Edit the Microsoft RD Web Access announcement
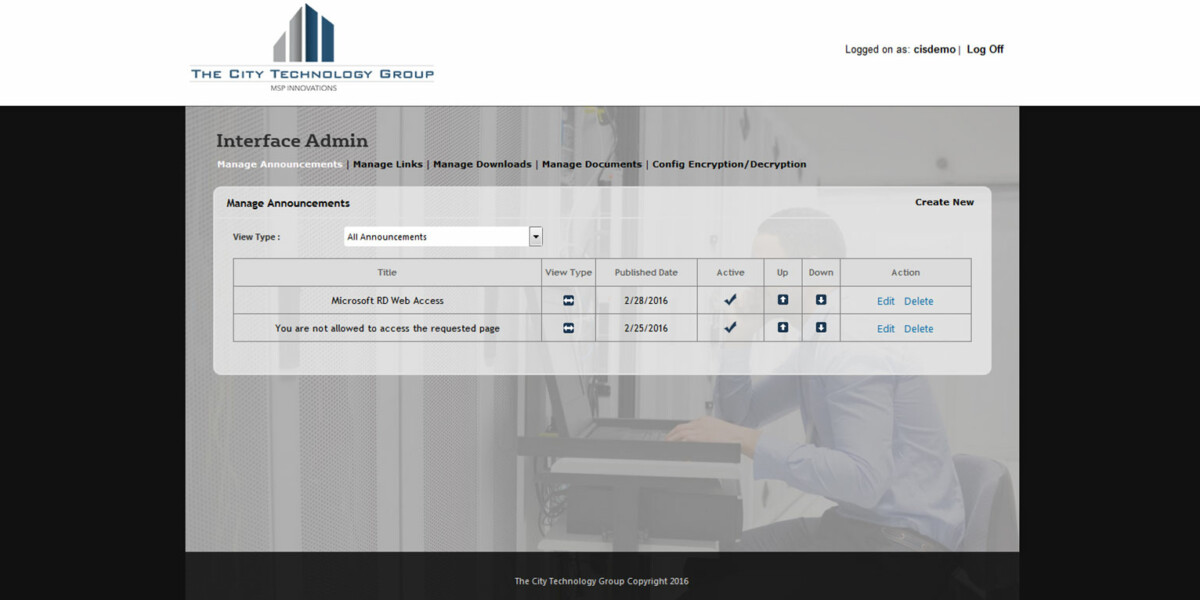The height and width of the screenshot is (600, 1200). tap(885, 300)
